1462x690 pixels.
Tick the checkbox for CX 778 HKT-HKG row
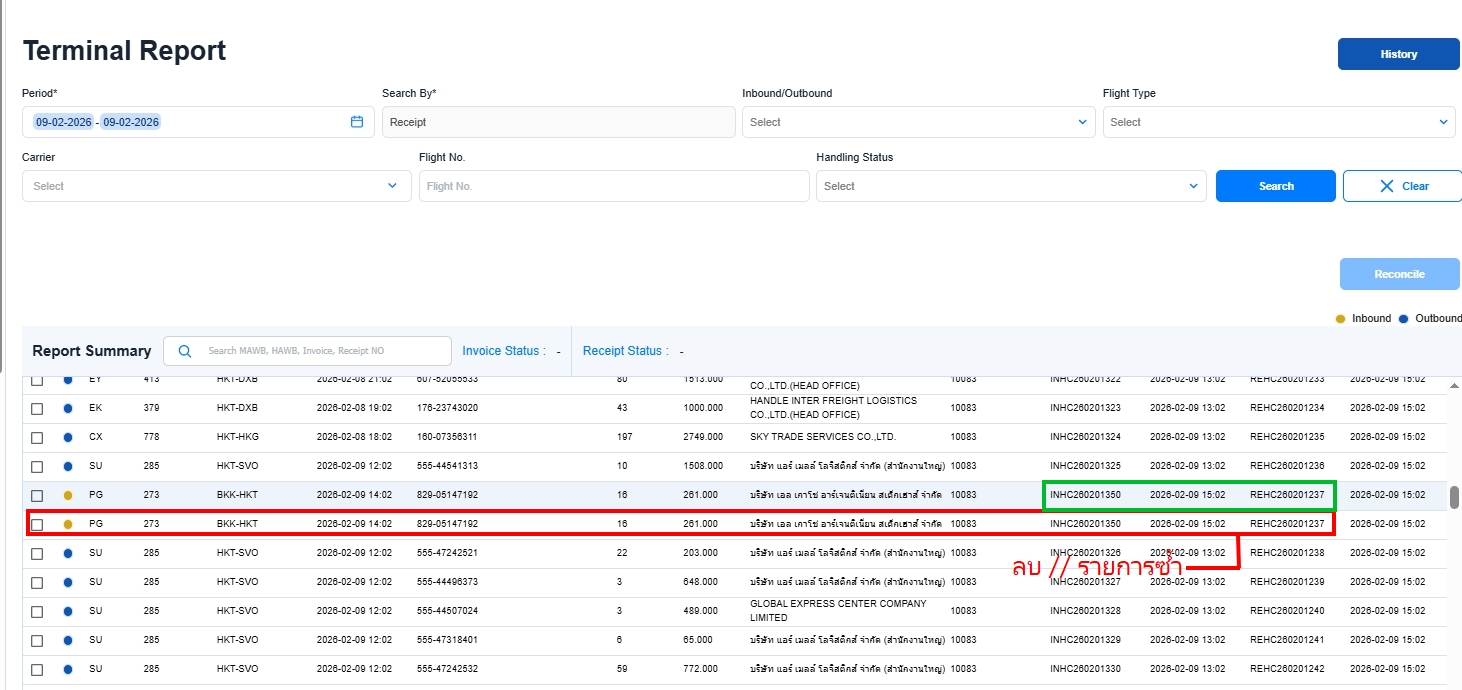pyautogui.click(x=37, y=438)
